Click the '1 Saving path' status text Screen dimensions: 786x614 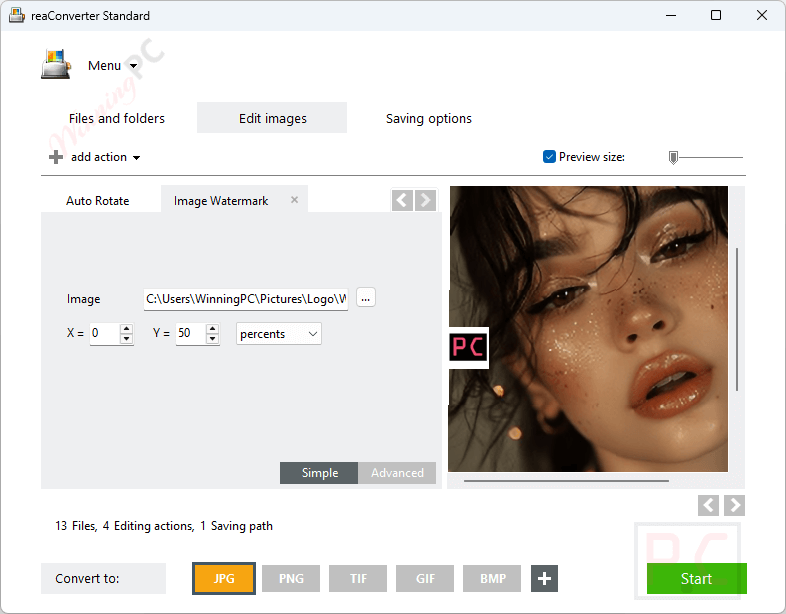[237, 526]
